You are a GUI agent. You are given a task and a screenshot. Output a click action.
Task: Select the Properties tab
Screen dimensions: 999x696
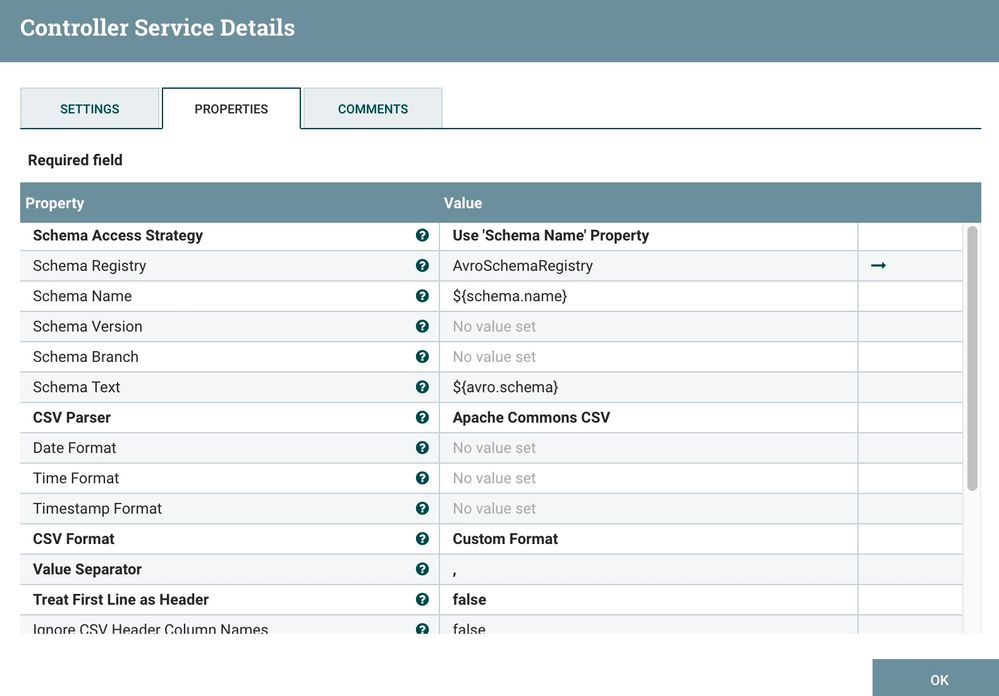click(231, 109)
